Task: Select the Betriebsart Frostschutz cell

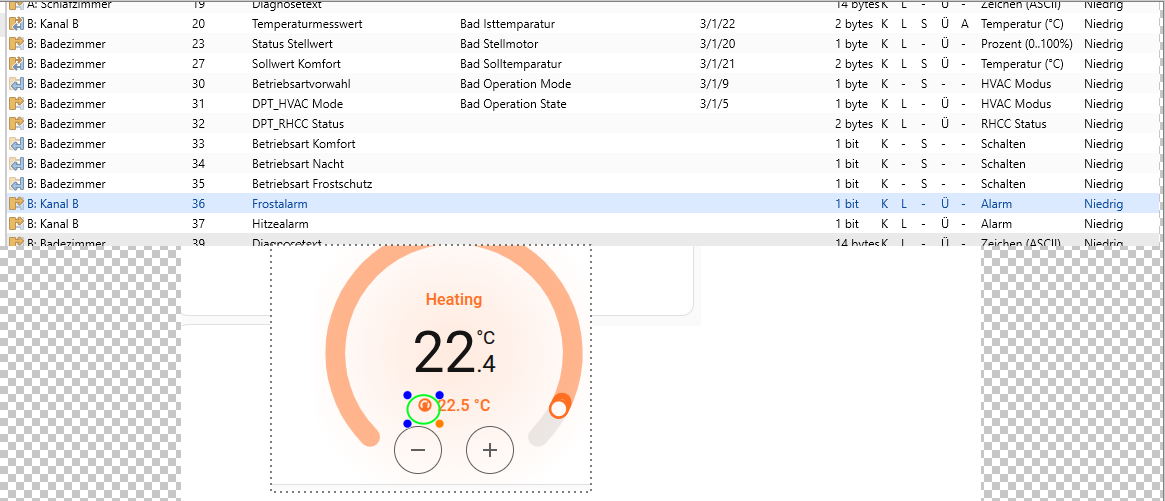Action: click(312, 184)
